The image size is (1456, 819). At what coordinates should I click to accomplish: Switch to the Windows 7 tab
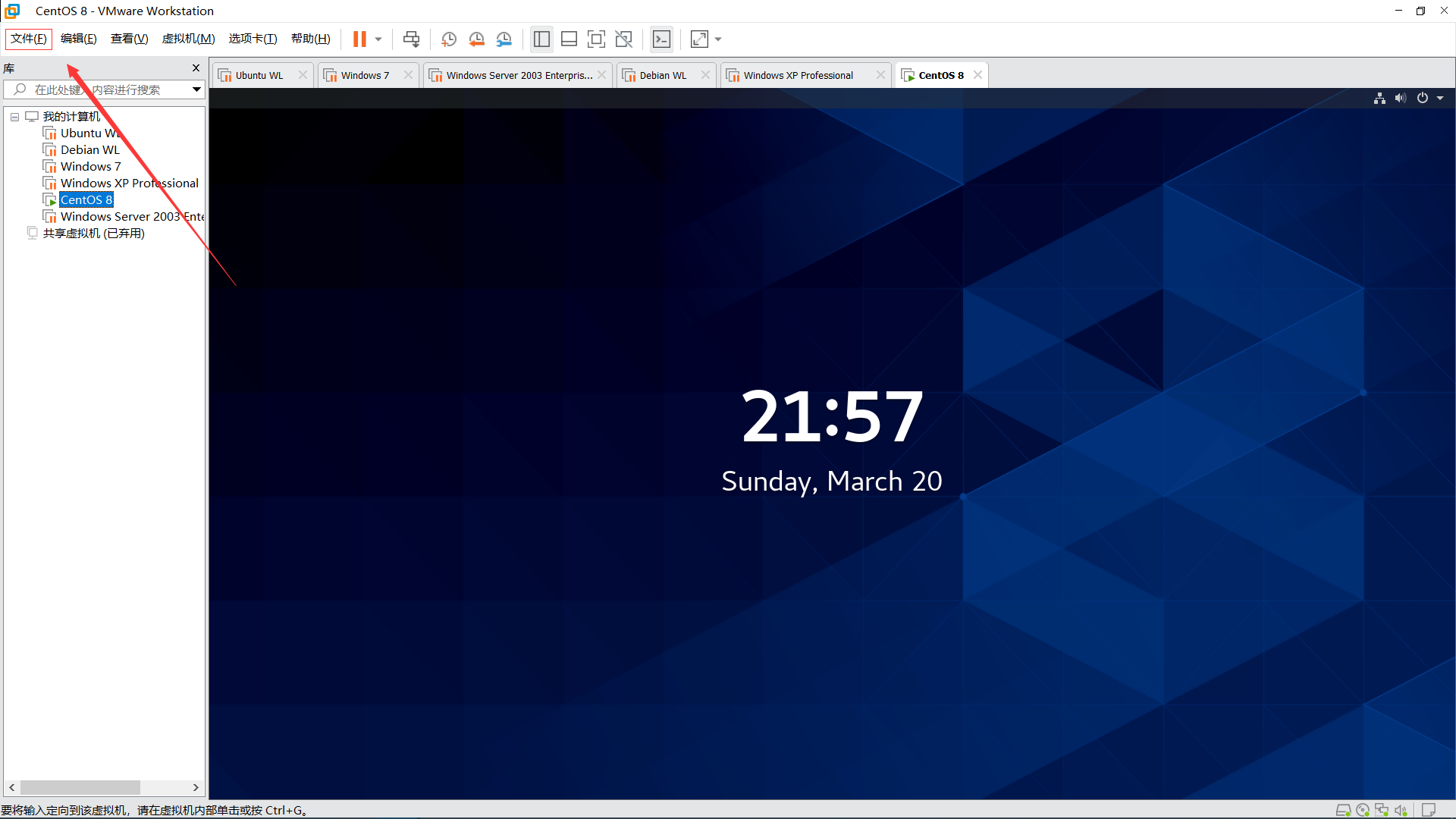[365, 75]
